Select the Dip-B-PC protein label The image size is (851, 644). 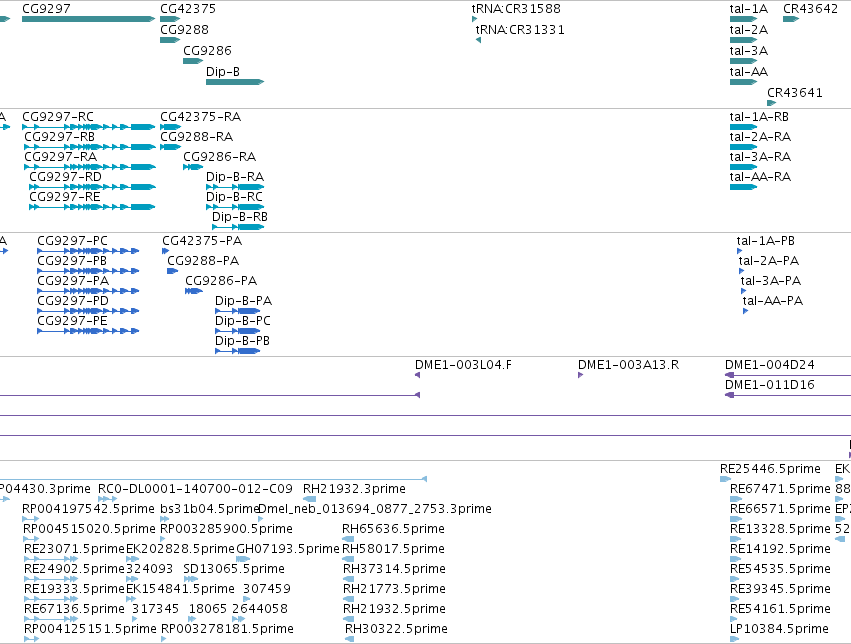tap(243, 321)
